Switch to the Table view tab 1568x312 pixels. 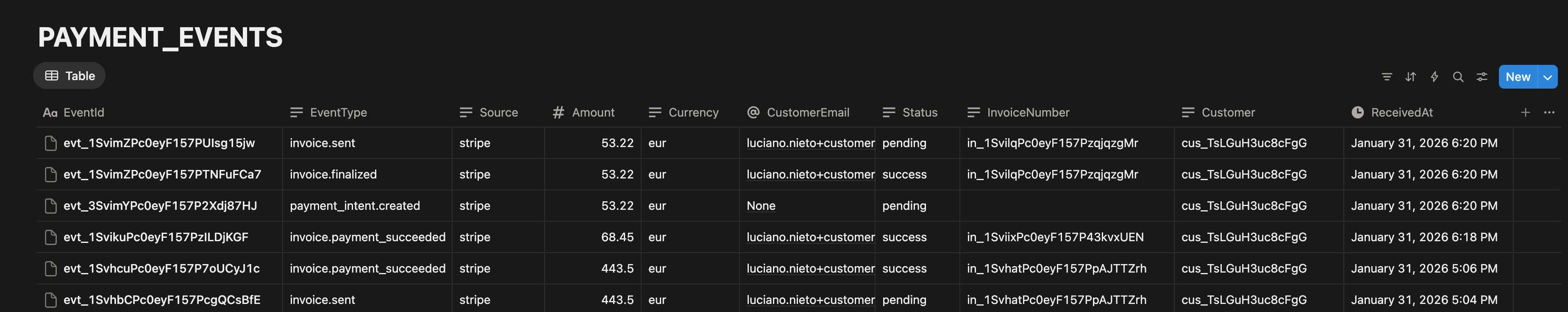(70, 76)
